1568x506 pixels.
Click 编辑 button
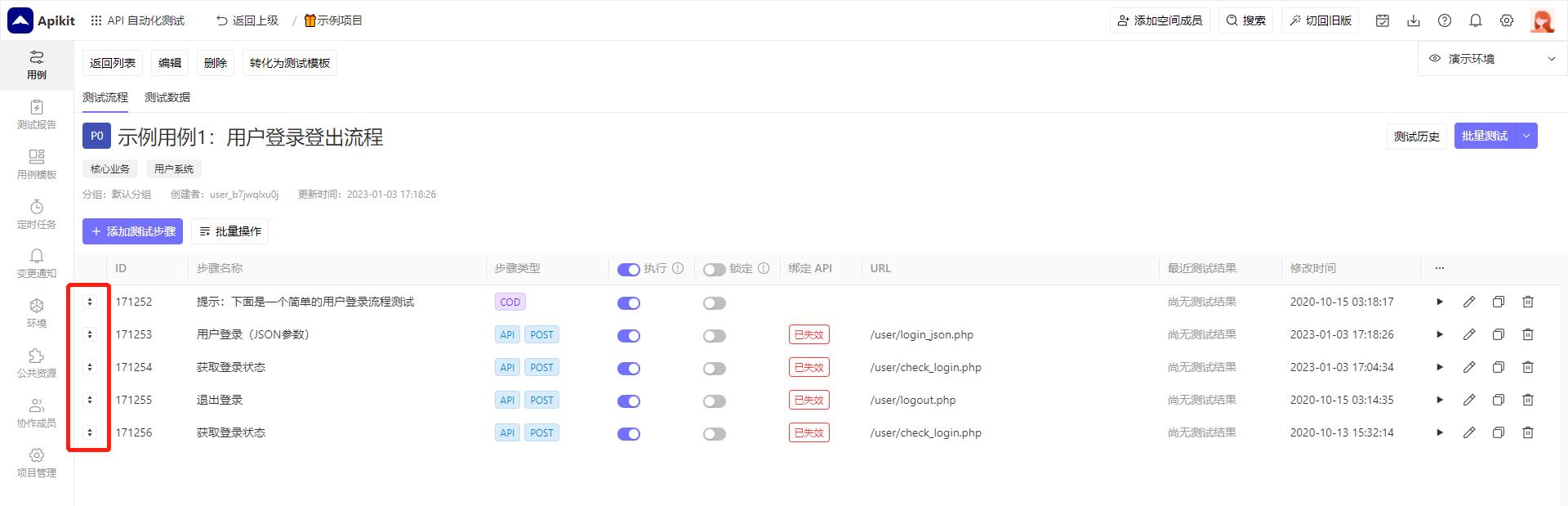pyautogui.click(x=170, y=63)
